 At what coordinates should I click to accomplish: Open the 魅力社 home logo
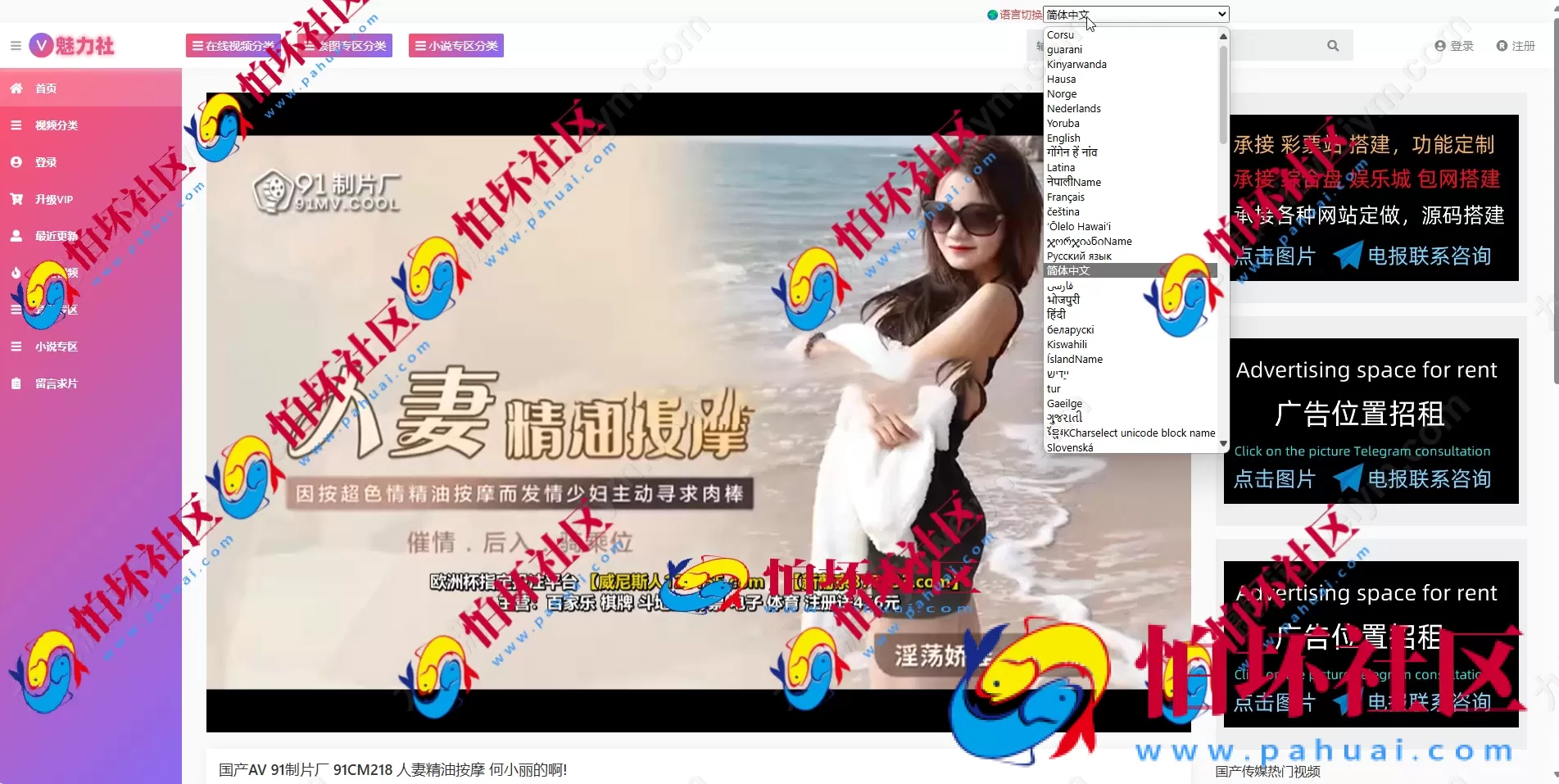[x=70, y=45]
